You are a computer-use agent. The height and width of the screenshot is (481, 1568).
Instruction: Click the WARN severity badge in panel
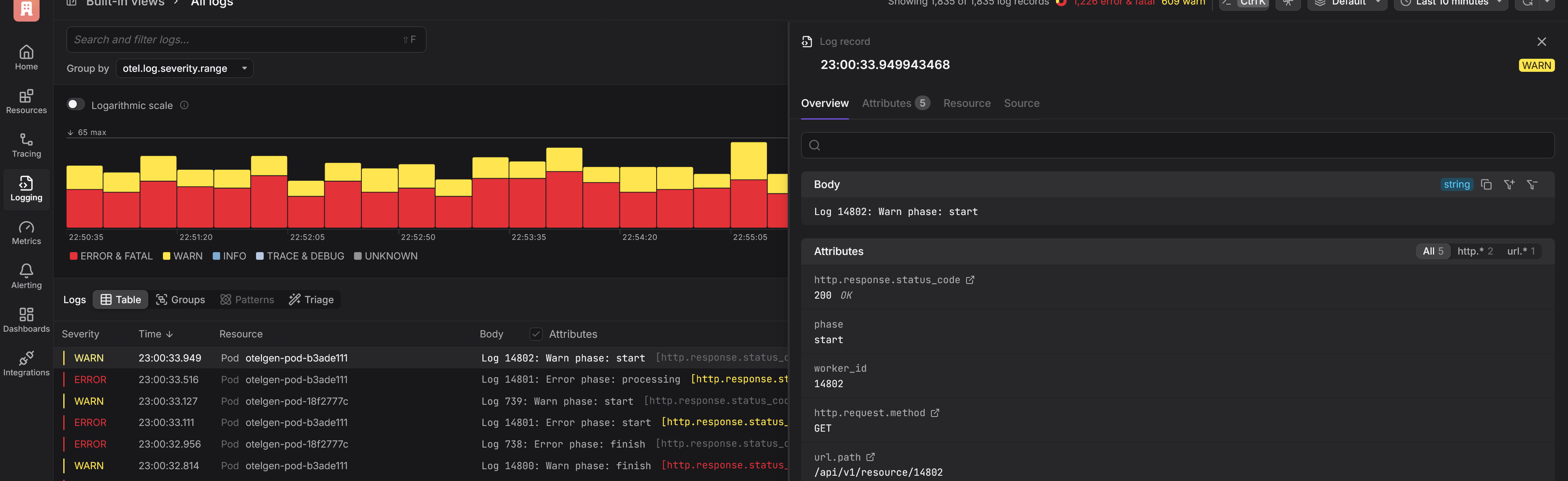click(x=1536, y=65)
